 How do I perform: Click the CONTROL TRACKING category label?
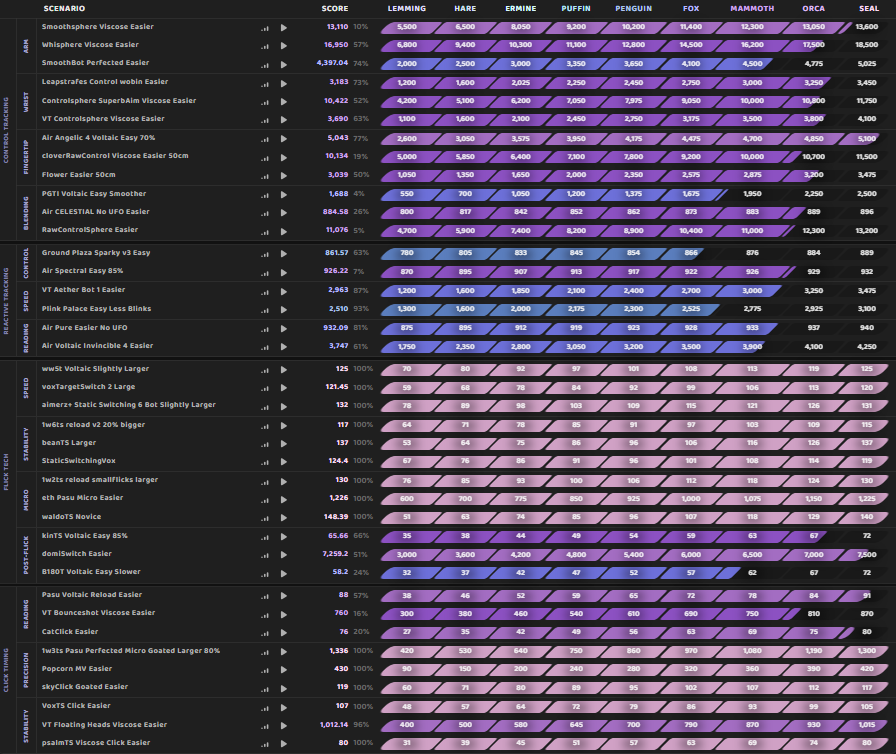click(x=6, y=130)
